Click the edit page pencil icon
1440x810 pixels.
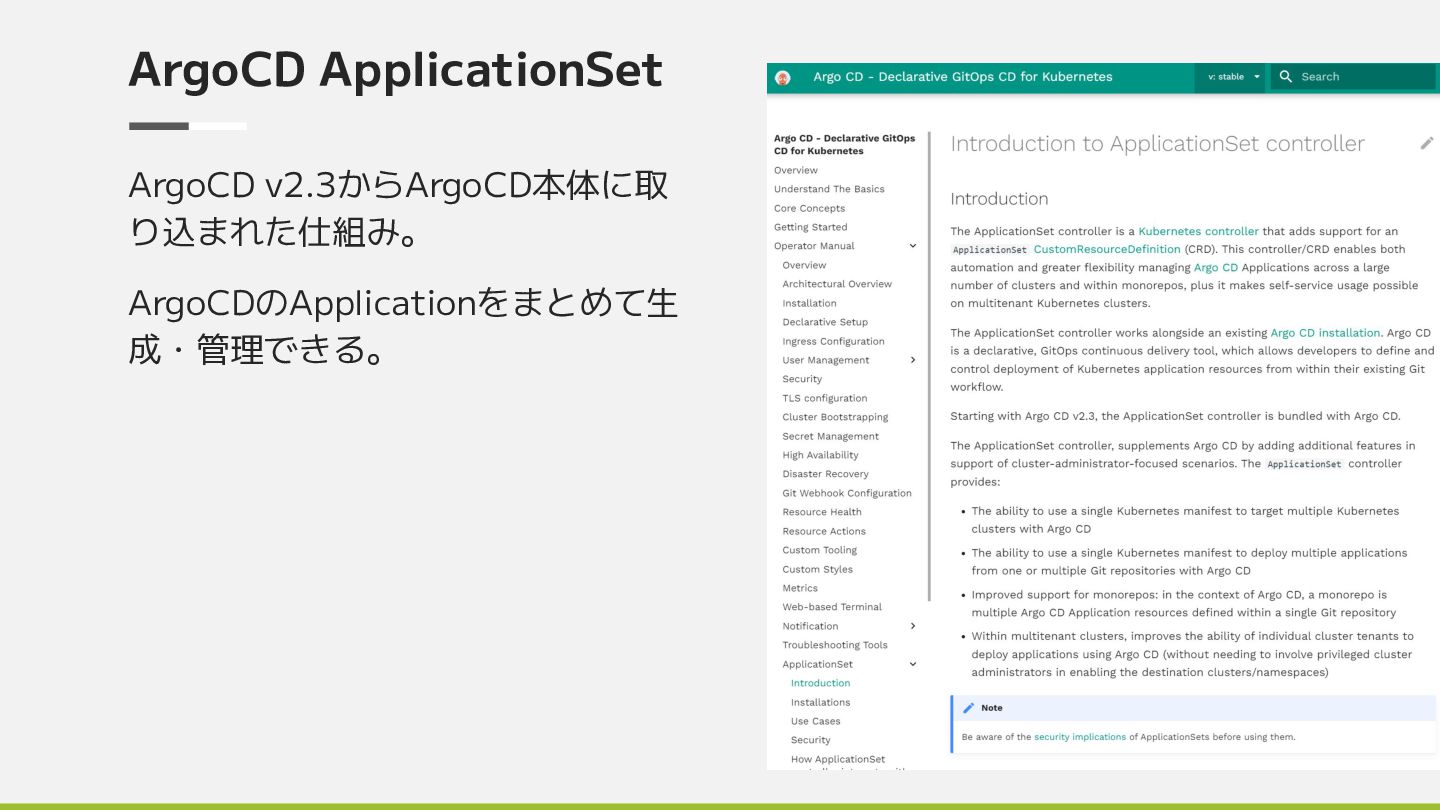coord(1427,143)
